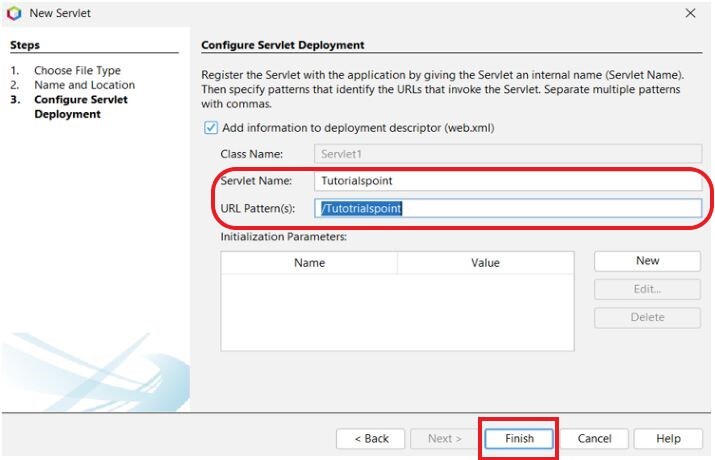Click the Edit... parameter button
This screenshot has width=715, height=460.
[x=647, y=289]
